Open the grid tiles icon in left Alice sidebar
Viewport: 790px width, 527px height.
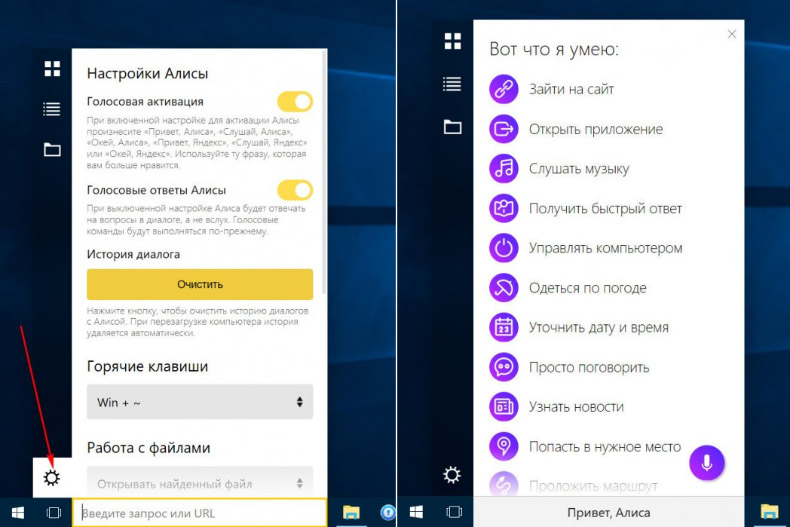[x=52, y=69]
